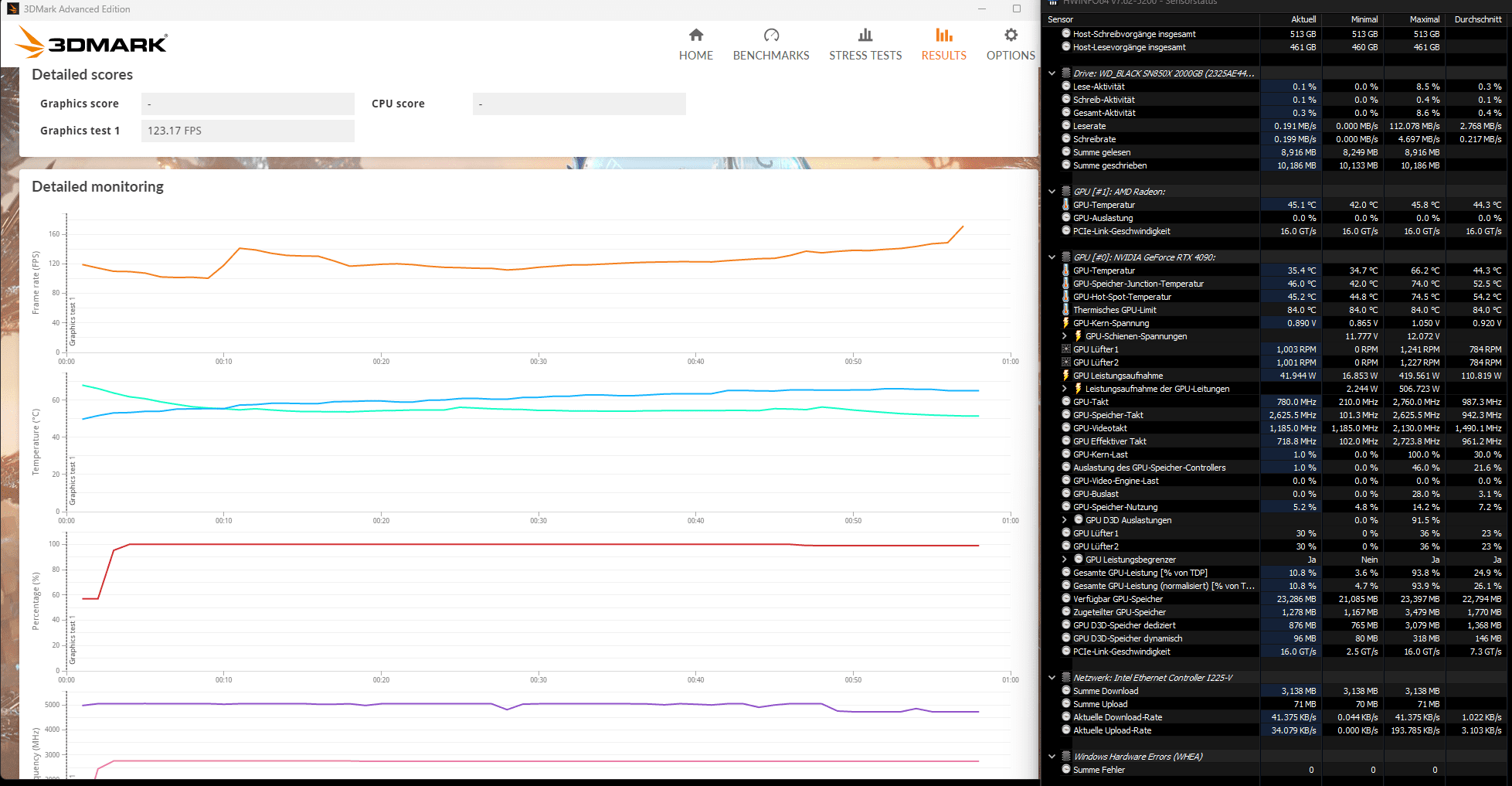This screenshot has width=1512, height=786.
Task: Click the Durchschnitt column header
Action: tap(1478, 19)
